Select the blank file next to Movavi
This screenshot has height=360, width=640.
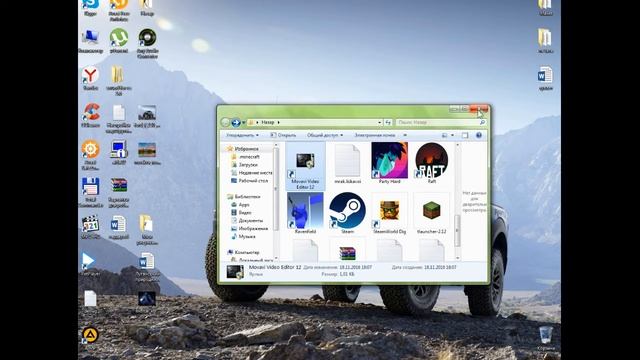tap(347, 163)
